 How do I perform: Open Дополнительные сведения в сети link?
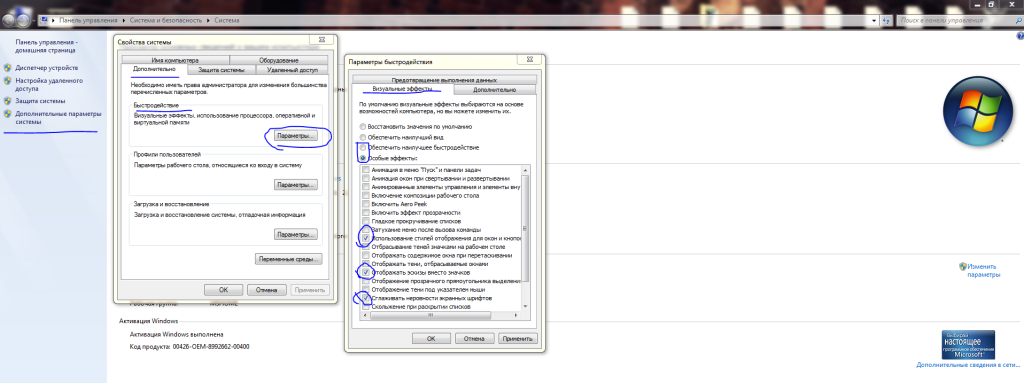(968, 365)
